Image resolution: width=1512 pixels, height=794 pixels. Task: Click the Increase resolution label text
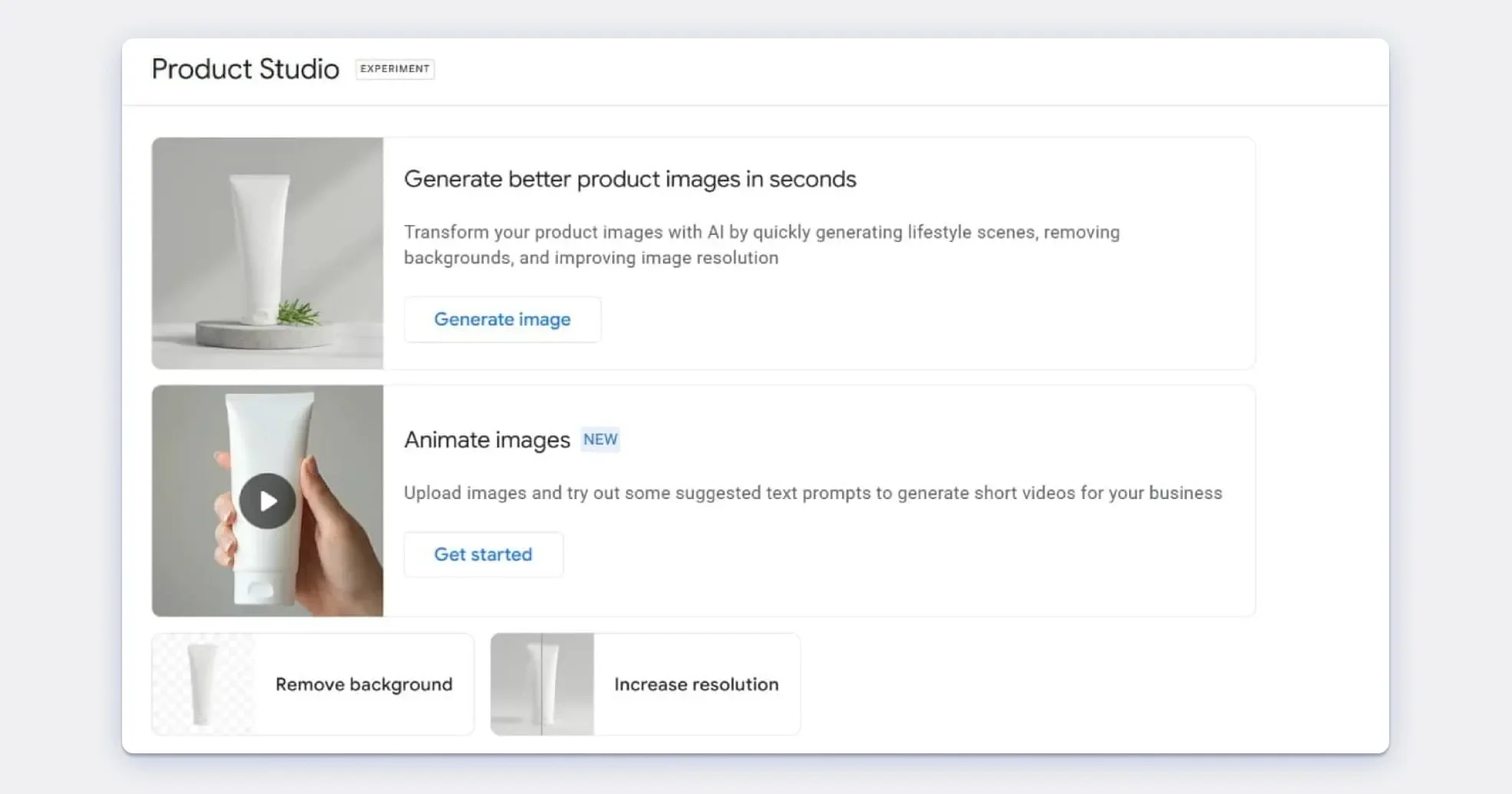(696, 684)
